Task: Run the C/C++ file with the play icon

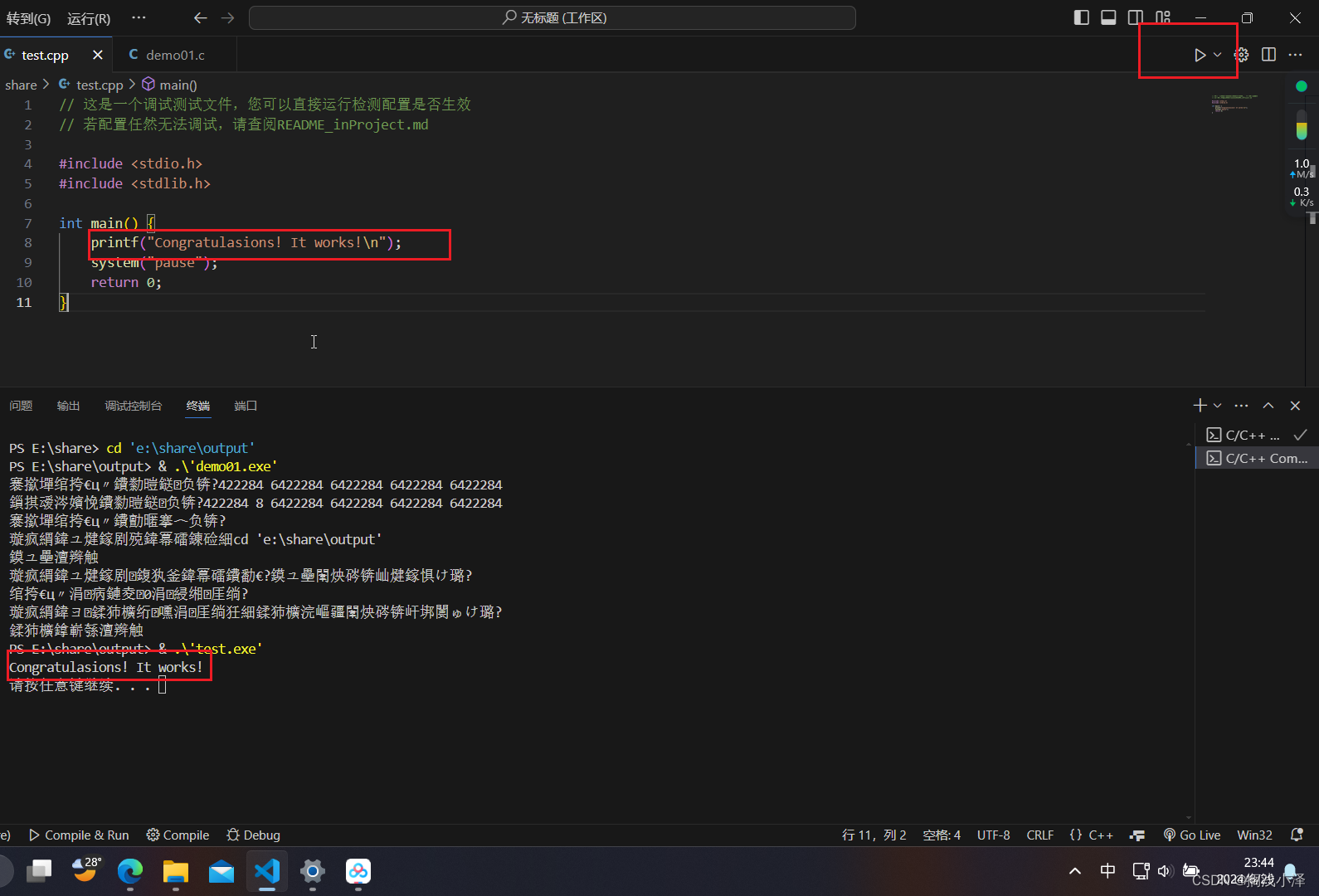Action: click(1200, 55)
